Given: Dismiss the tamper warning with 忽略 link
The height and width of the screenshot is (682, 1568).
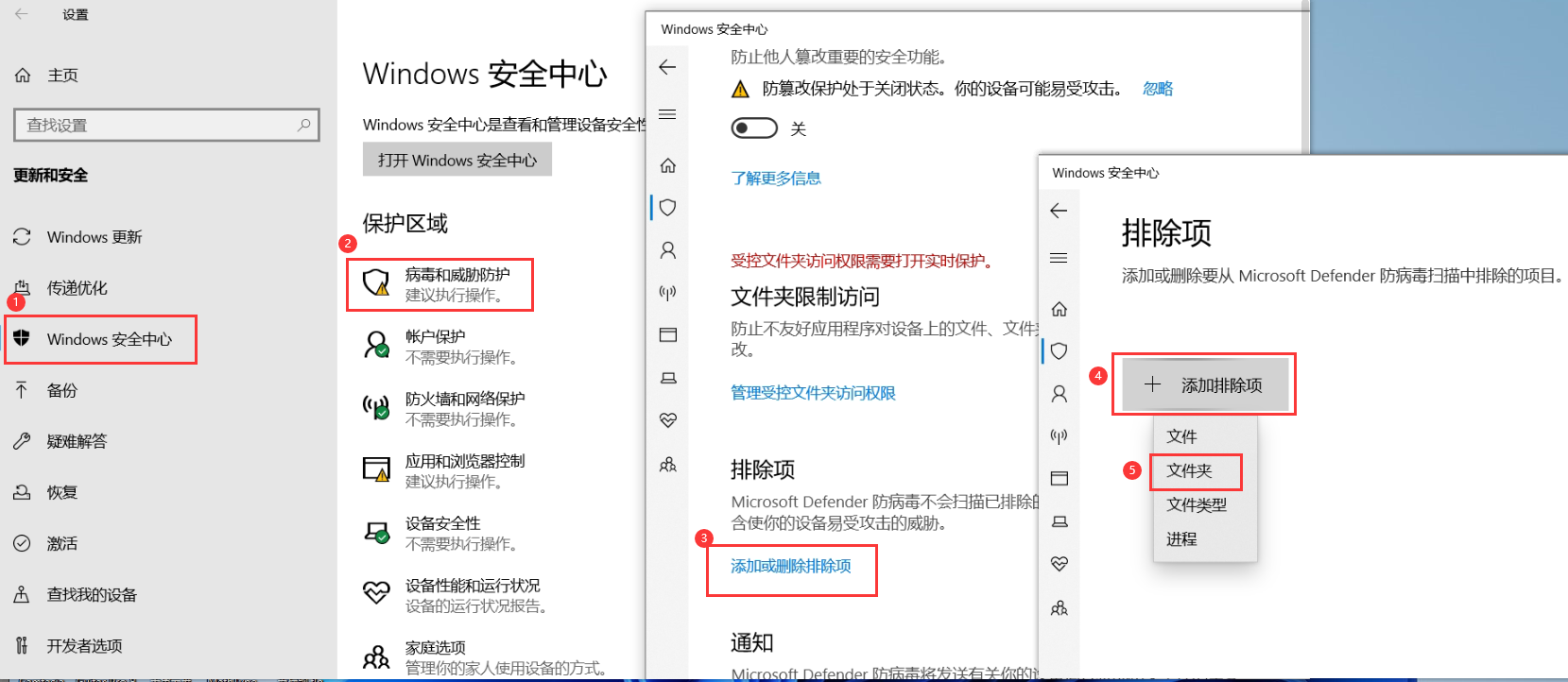Looking at the screenshot, I should point(1157,89).
